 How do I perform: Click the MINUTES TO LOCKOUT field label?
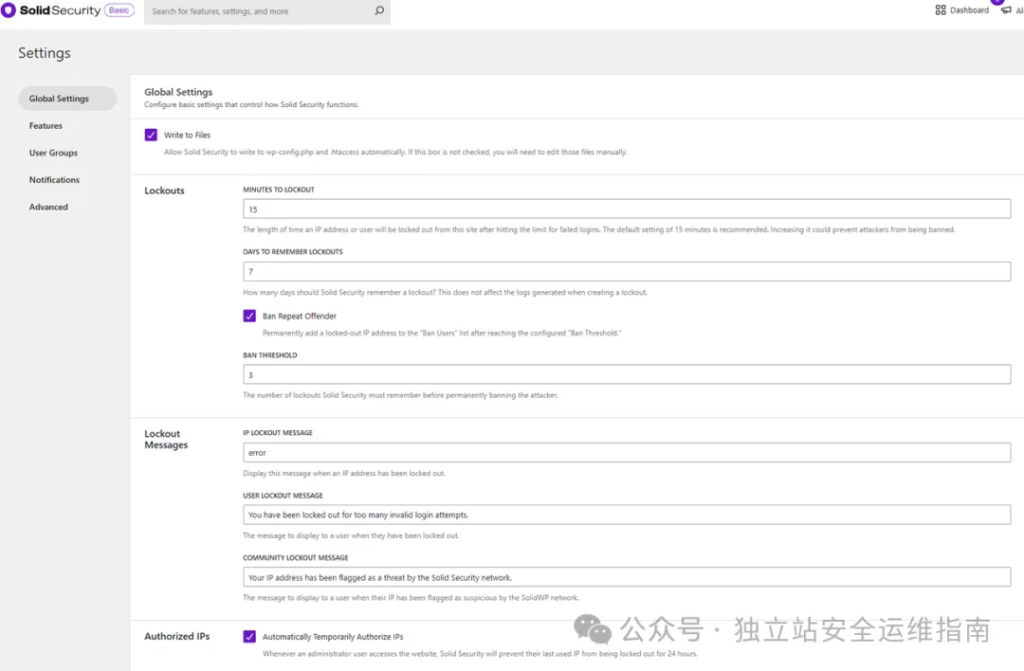tap(278, 189)
